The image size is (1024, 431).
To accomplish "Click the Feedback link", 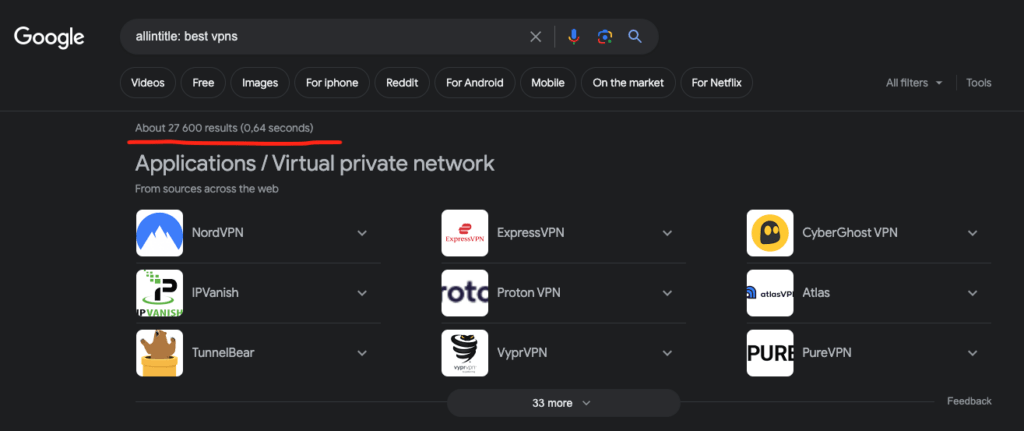I will pyautogui.click(x=969, y=401).
